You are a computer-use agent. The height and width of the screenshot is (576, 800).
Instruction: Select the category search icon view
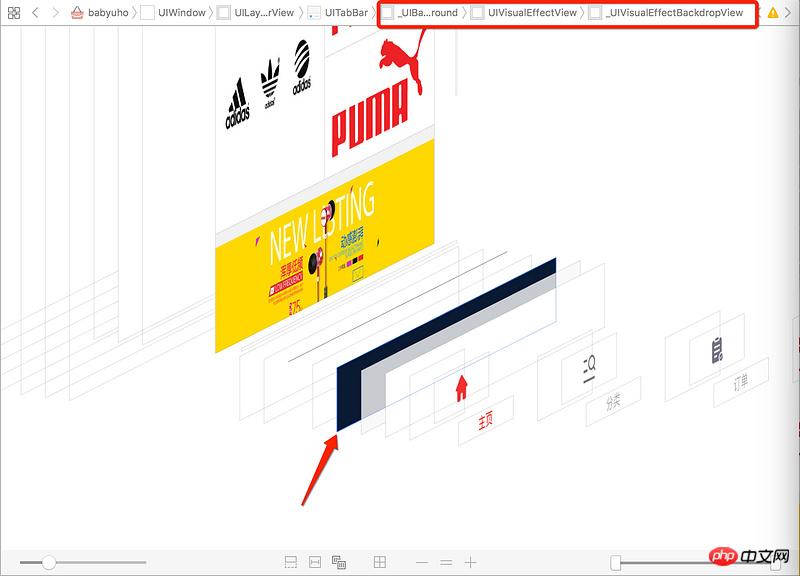click(589, 369)
